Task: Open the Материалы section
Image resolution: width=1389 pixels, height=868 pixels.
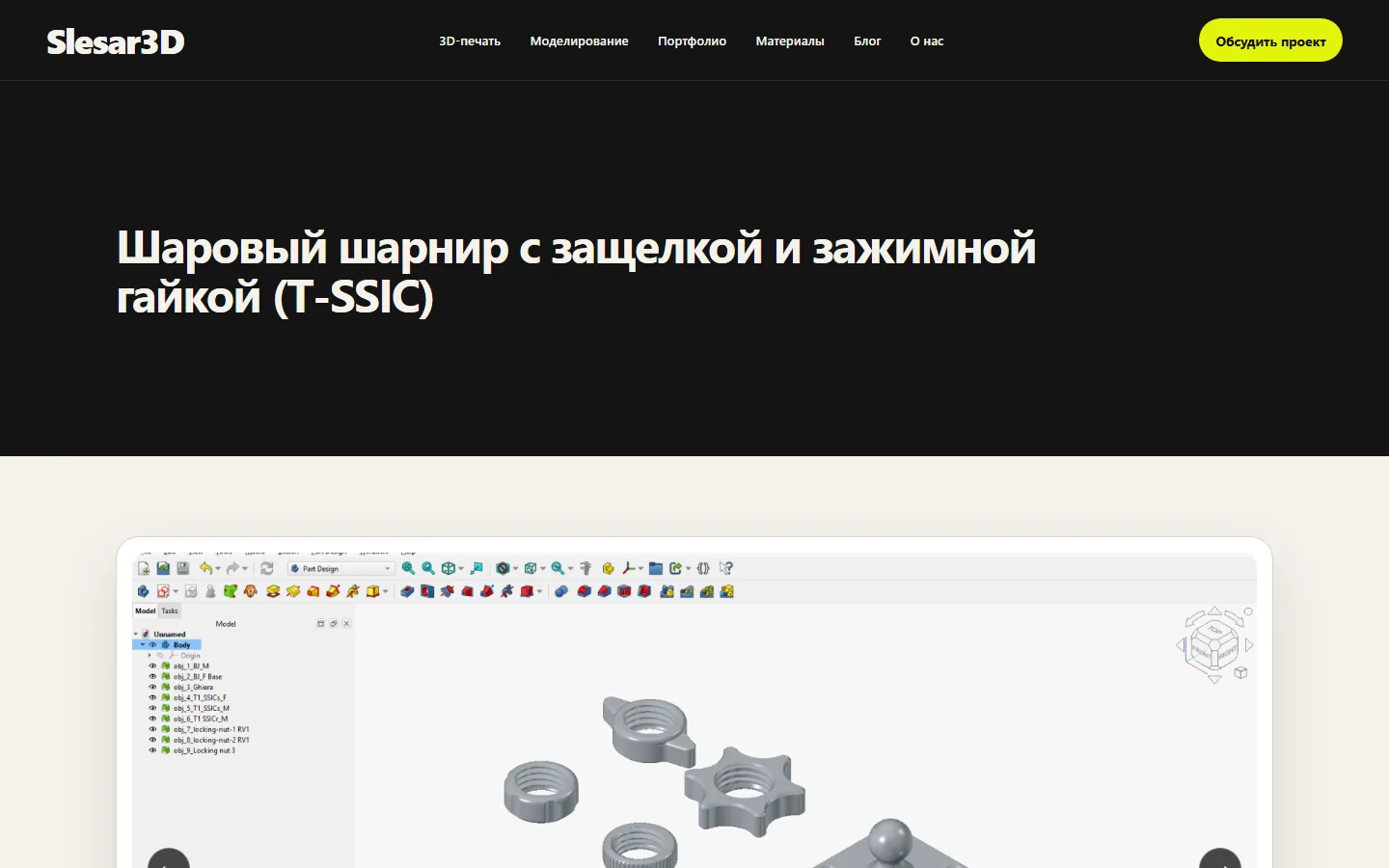Action: coord(790,41)
